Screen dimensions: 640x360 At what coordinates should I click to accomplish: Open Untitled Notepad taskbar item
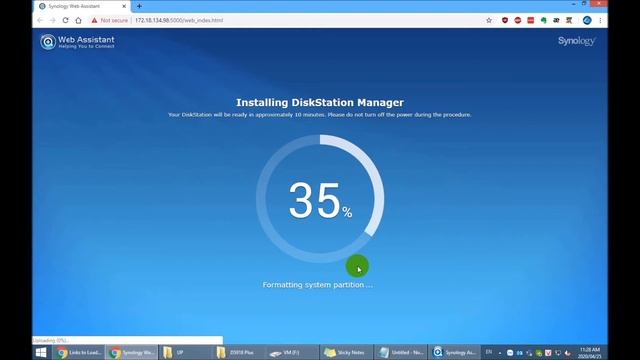pos(400,352)
